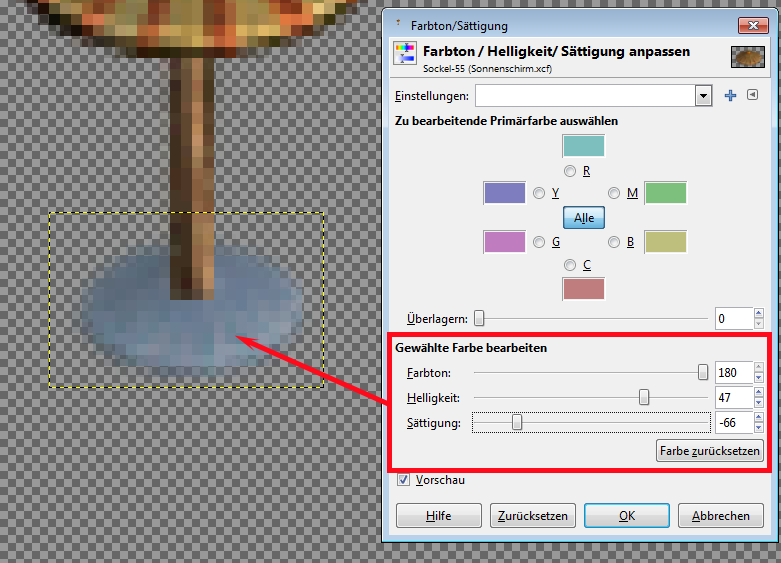The height and width of the screenshot is (563, 781).
Task: Click the Farbton slider handle
Action: (702, 372)
